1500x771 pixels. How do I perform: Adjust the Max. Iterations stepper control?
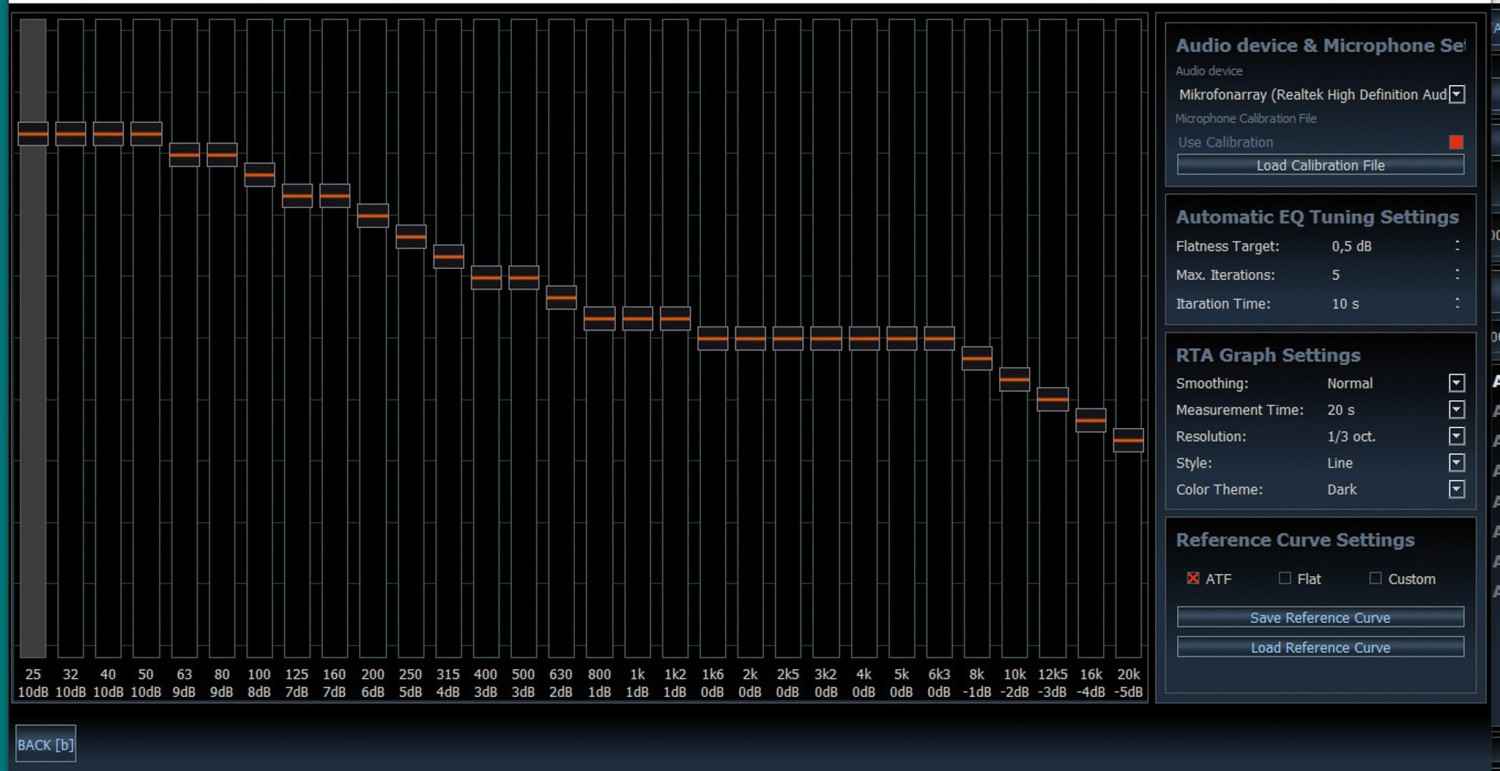pos(1457,274)
